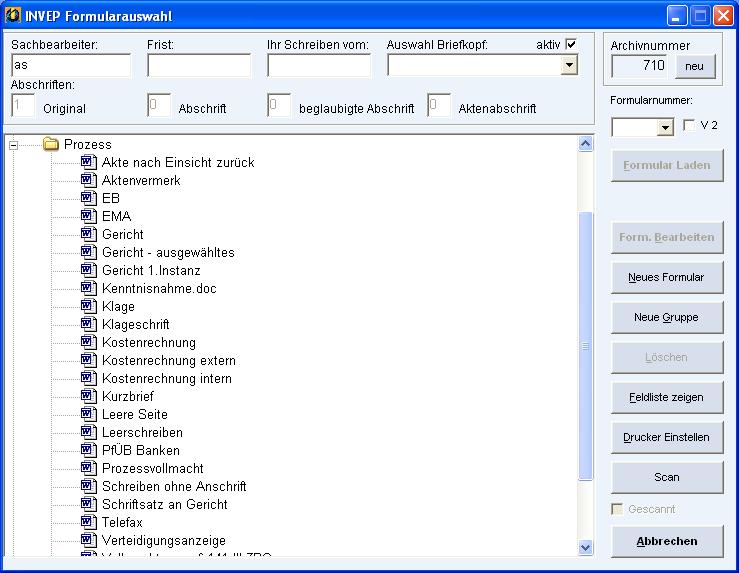Viewport: 739px width, 573px height.
Task: Collapse the Prozess tree node
Action: pyautogui.click(x=14, y=145)
